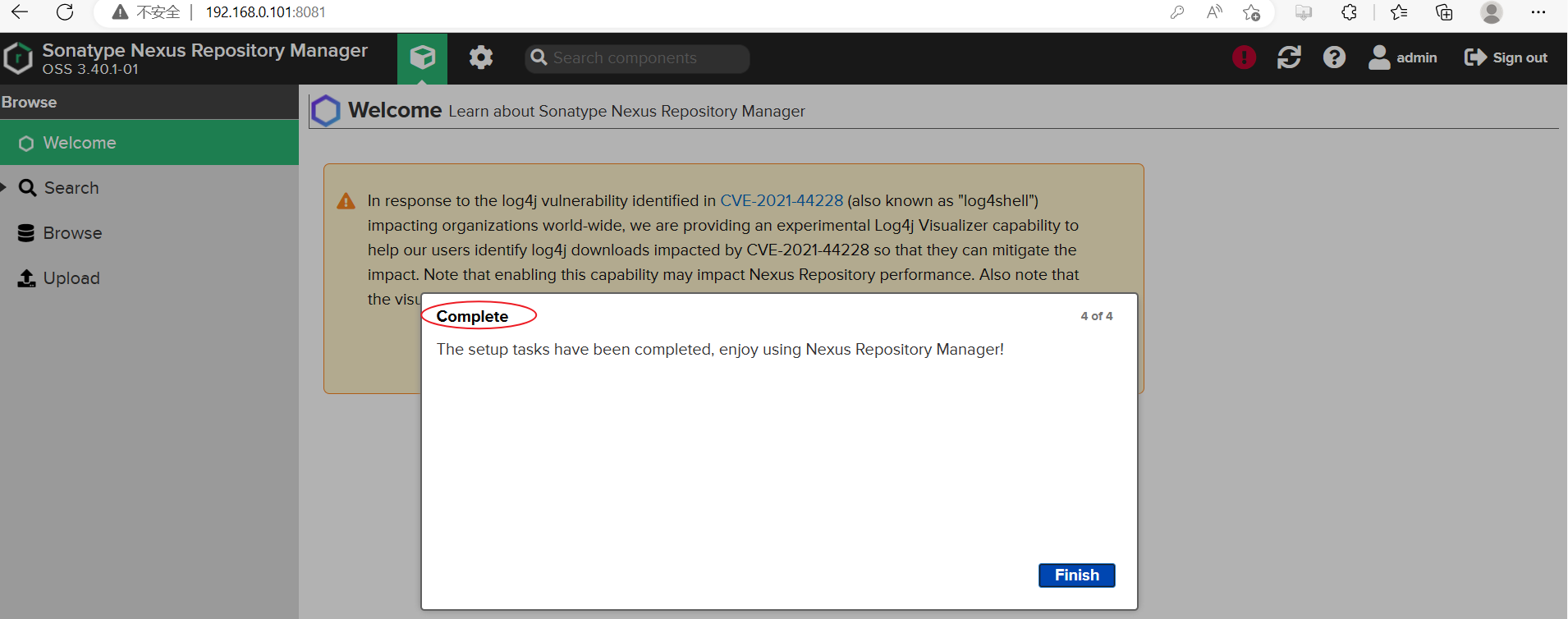Click the address bar URL 192.168.0.101:8081
This screenshot has width=1568, height=619.
tap(265, 12)
